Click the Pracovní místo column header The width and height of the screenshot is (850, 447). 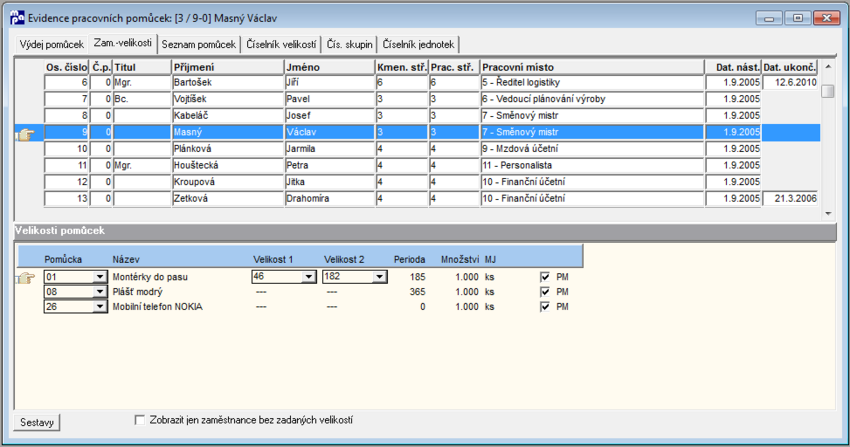[592, 67]
